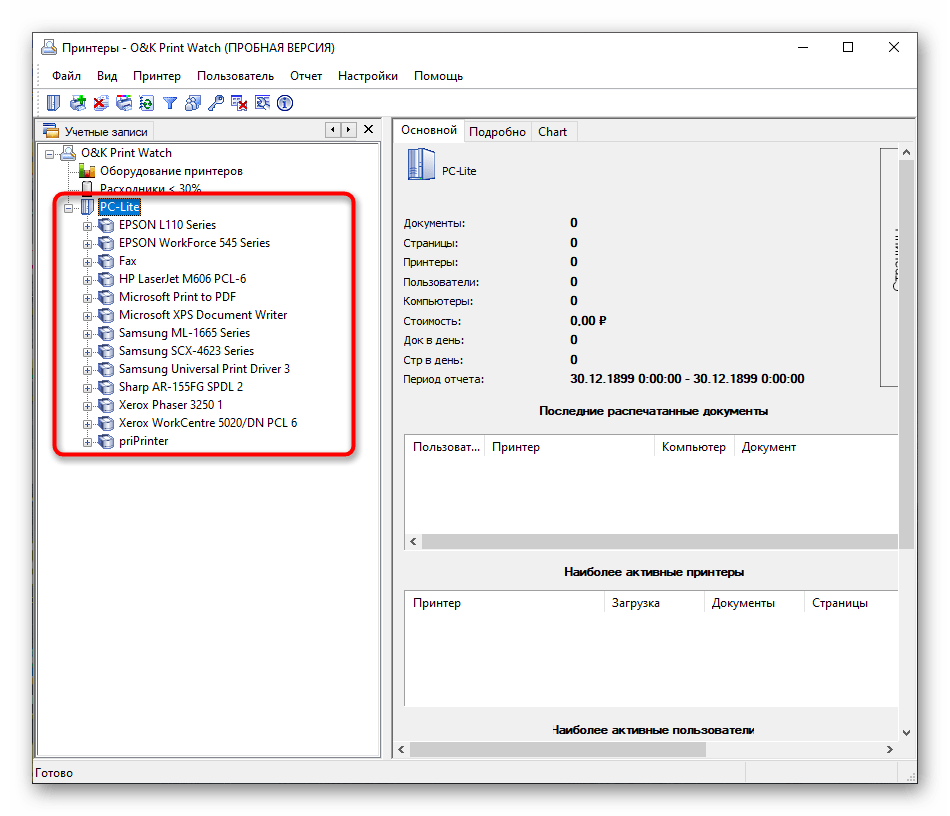The height and width of the screenshot is (816, 950).
Task: Switch to the Chart tab
Action: click(553, 131)
